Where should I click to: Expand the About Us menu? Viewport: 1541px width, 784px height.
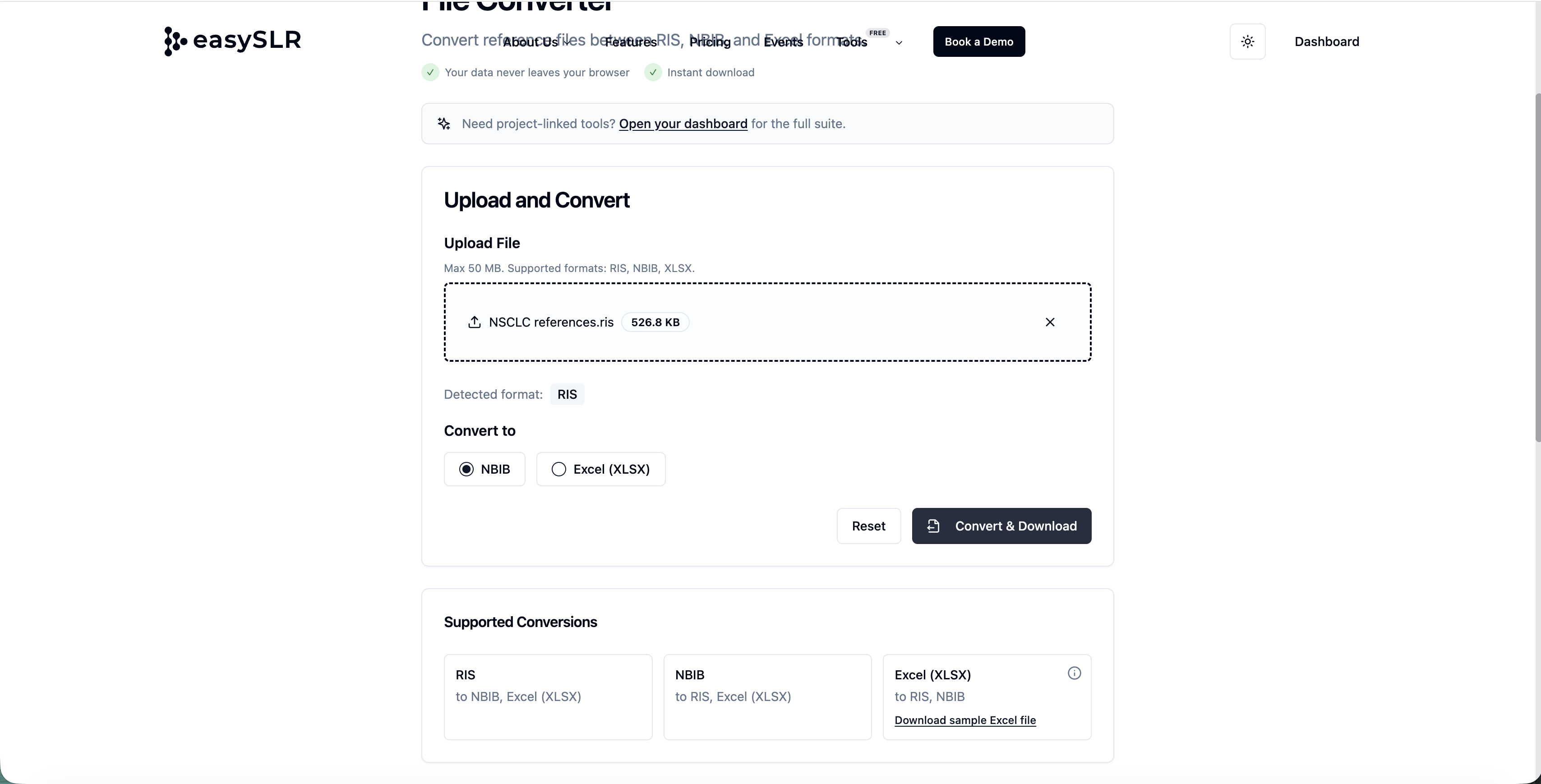534,42
